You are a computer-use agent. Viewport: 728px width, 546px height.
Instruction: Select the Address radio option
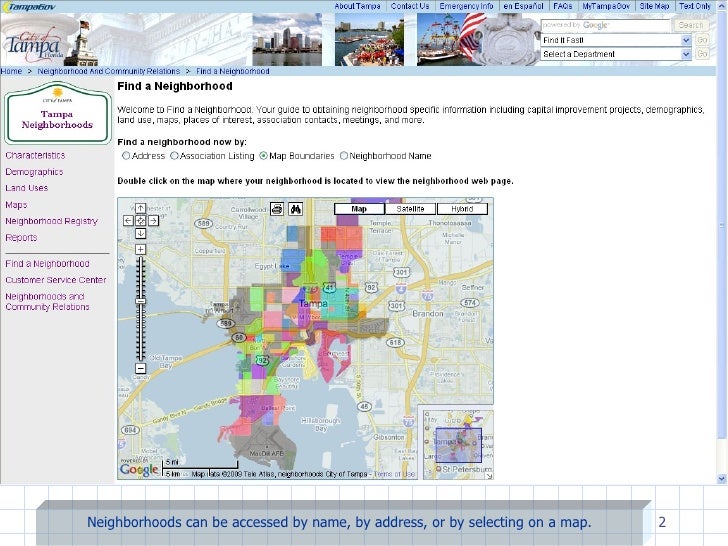tap(126, 156)
